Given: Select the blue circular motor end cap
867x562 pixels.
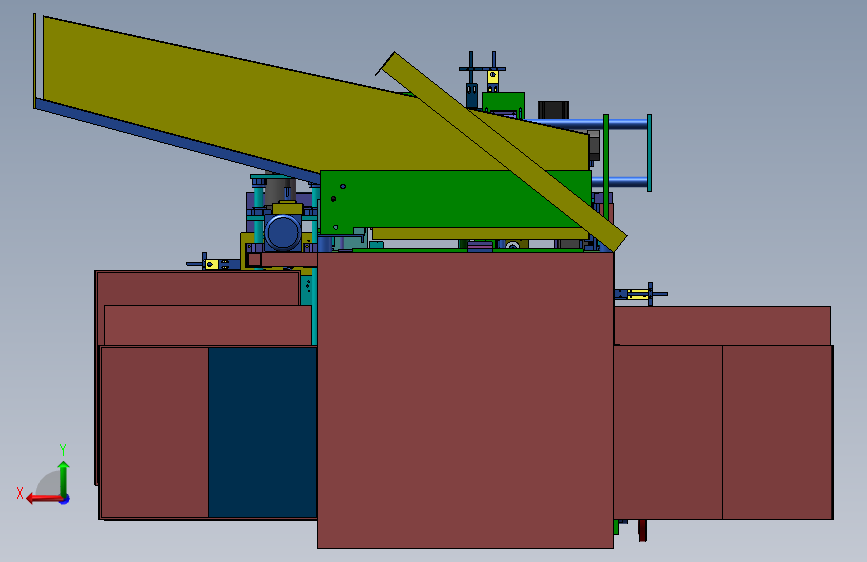Looking at the screenshot, I should (283, 233).
